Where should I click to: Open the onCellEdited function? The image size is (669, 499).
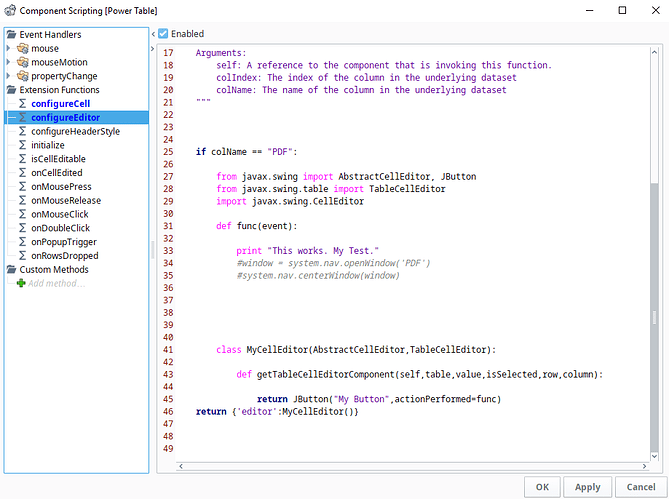click(57, 173)
